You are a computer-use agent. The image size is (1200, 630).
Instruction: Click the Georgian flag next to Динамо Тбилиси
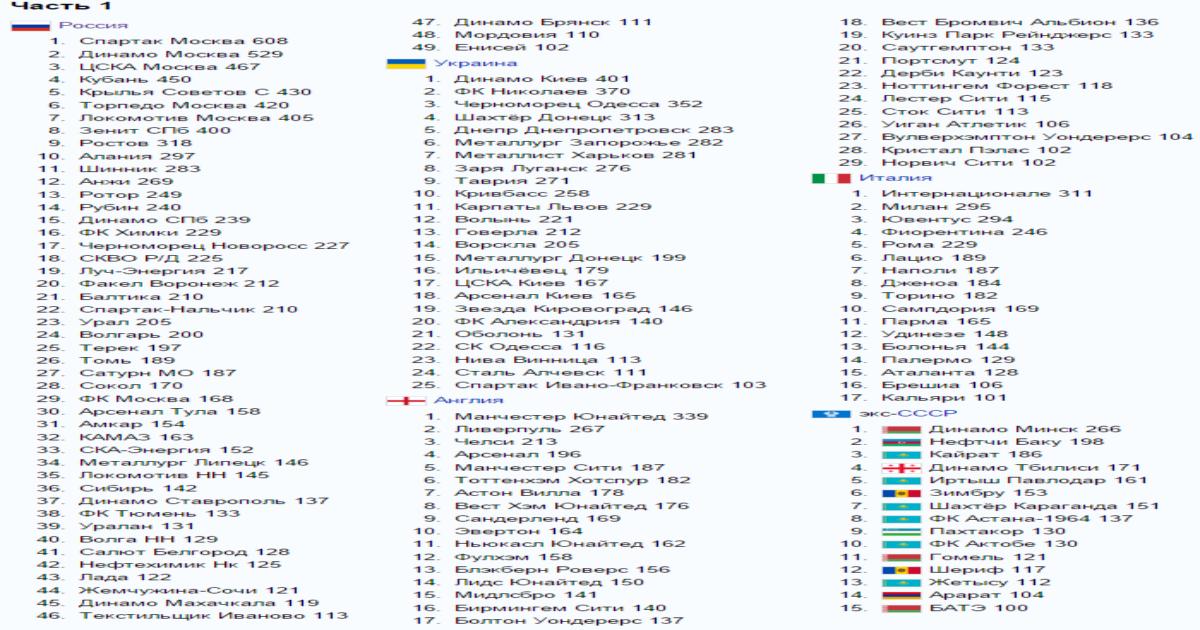coord(901,467)
